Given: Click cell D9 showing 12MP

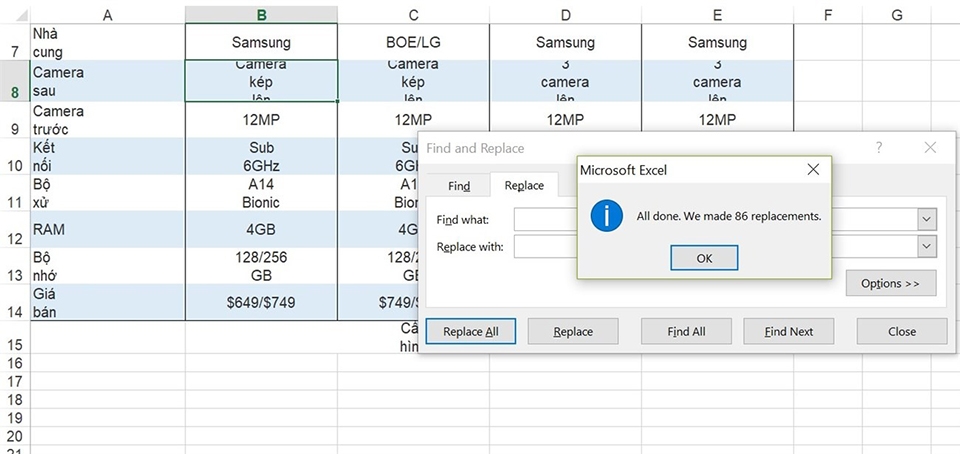Looking at the screenshot, I should click(565, 116).
